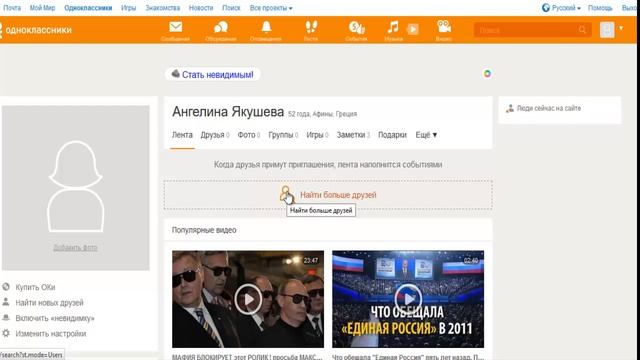Open Русский language dropdown
The width and height of the screenshot is (640, 360).
click(566, 8)
